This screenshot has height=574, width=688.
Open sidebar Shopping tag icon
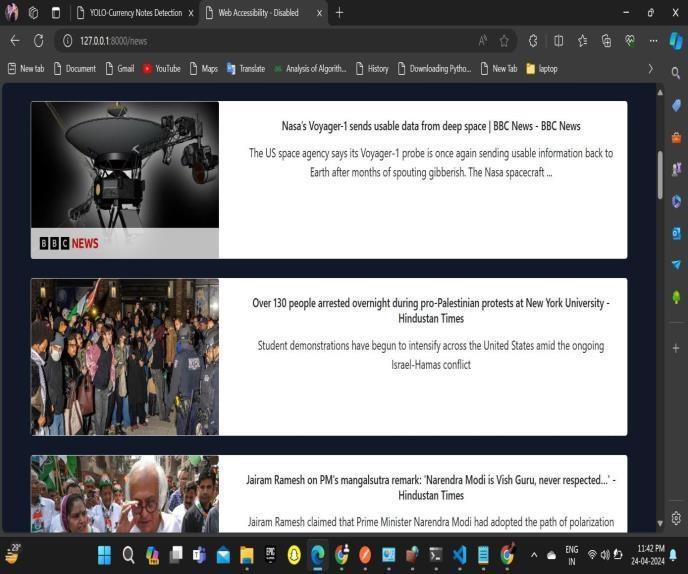tap(676, 105)
